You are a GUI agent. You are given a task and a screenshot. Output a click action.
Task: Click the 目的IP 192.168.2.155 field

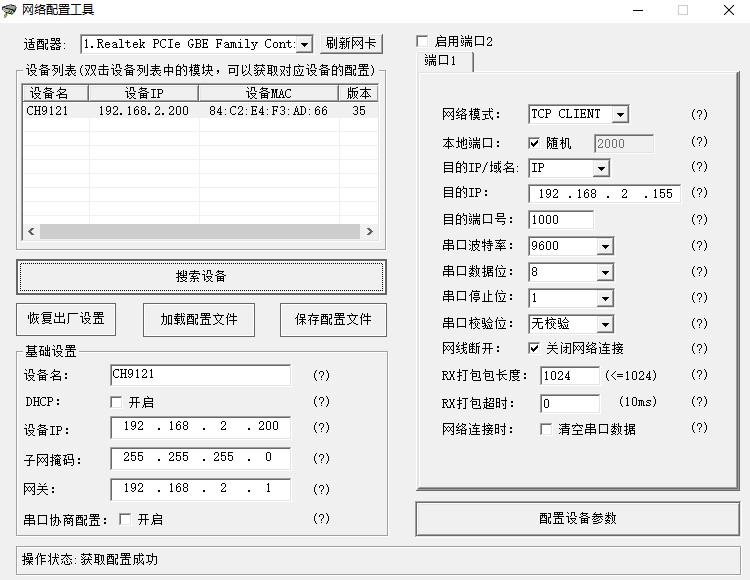604,194
